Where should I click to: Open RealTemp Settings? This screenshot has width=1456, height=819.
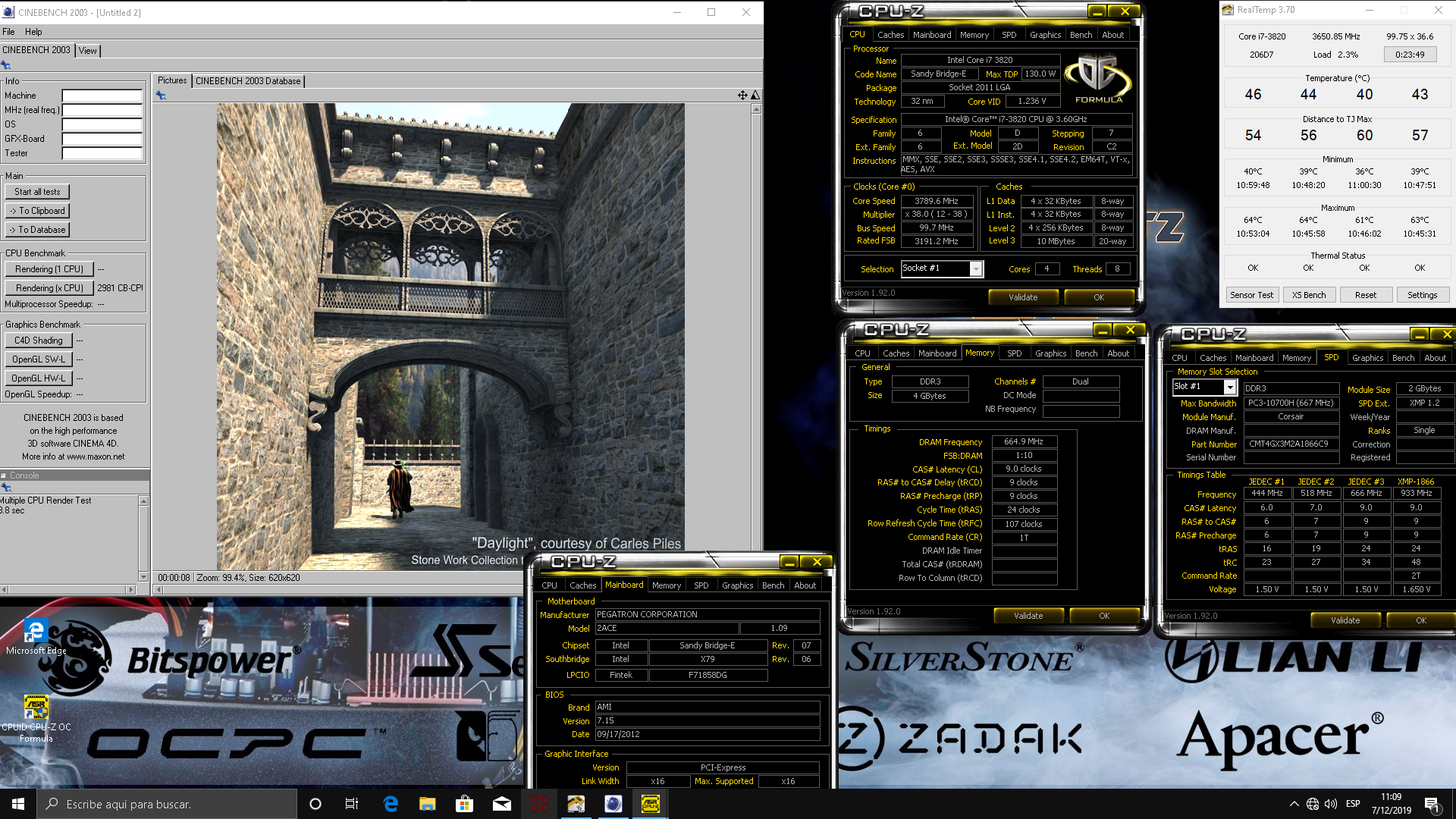[x=1422, y=295]
